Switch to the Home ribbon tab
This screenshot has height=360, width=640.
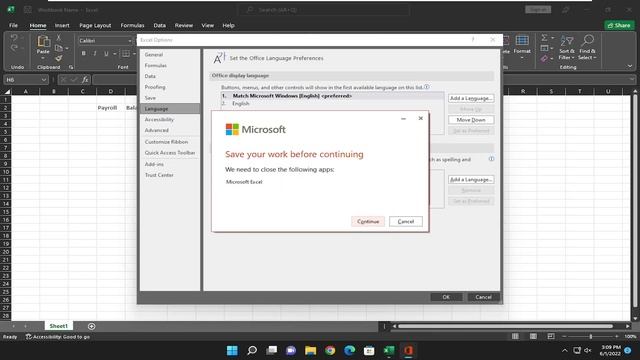point(38,25)
